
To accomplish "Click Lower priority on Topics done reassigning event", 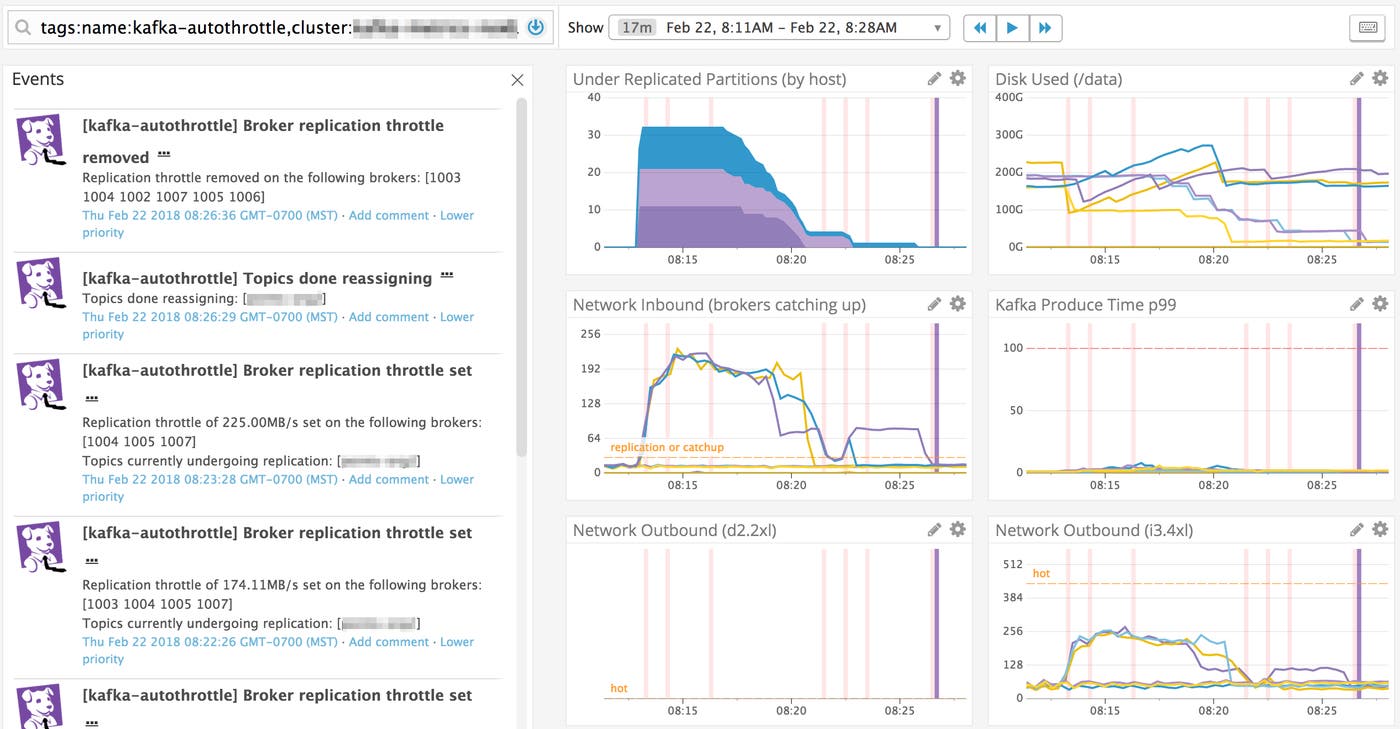I will pyautogui.click(x=457, y=317).
